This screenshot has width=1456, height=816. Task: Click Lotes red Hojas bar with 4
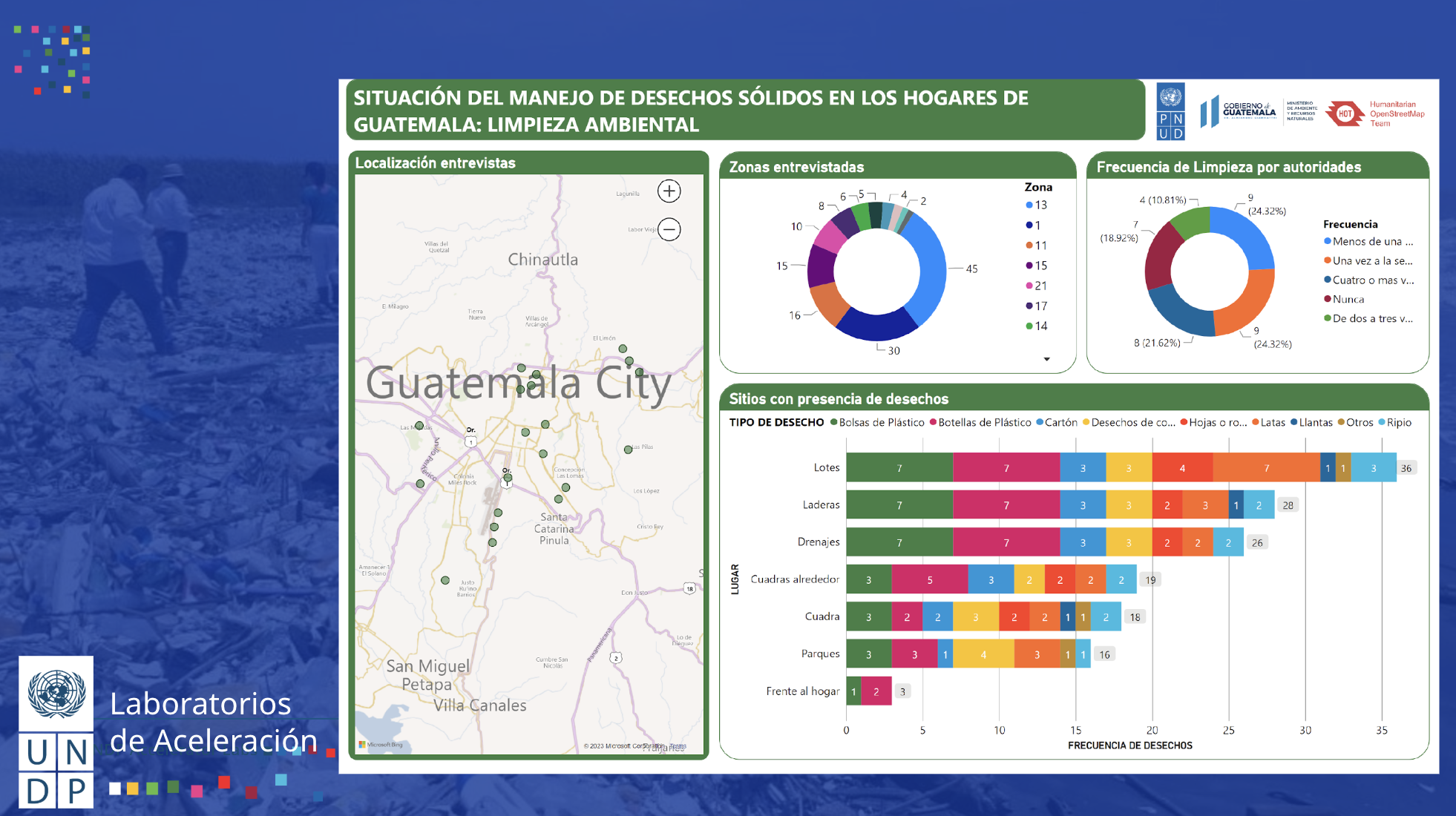click(x=1182, y=468)
